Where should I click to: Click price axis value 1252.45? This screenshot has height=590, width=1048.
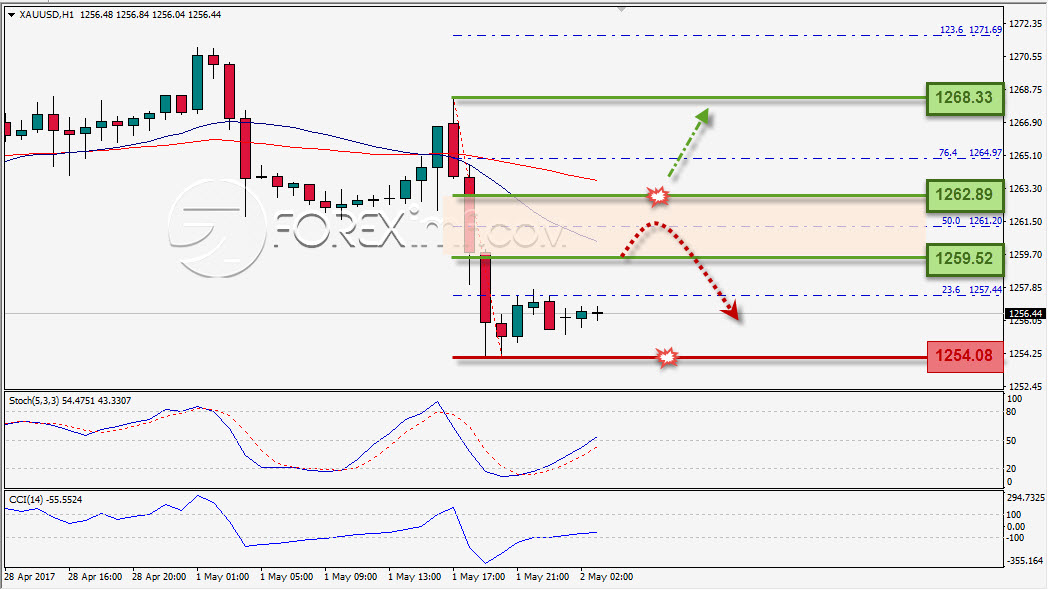tap(1025, 387)
